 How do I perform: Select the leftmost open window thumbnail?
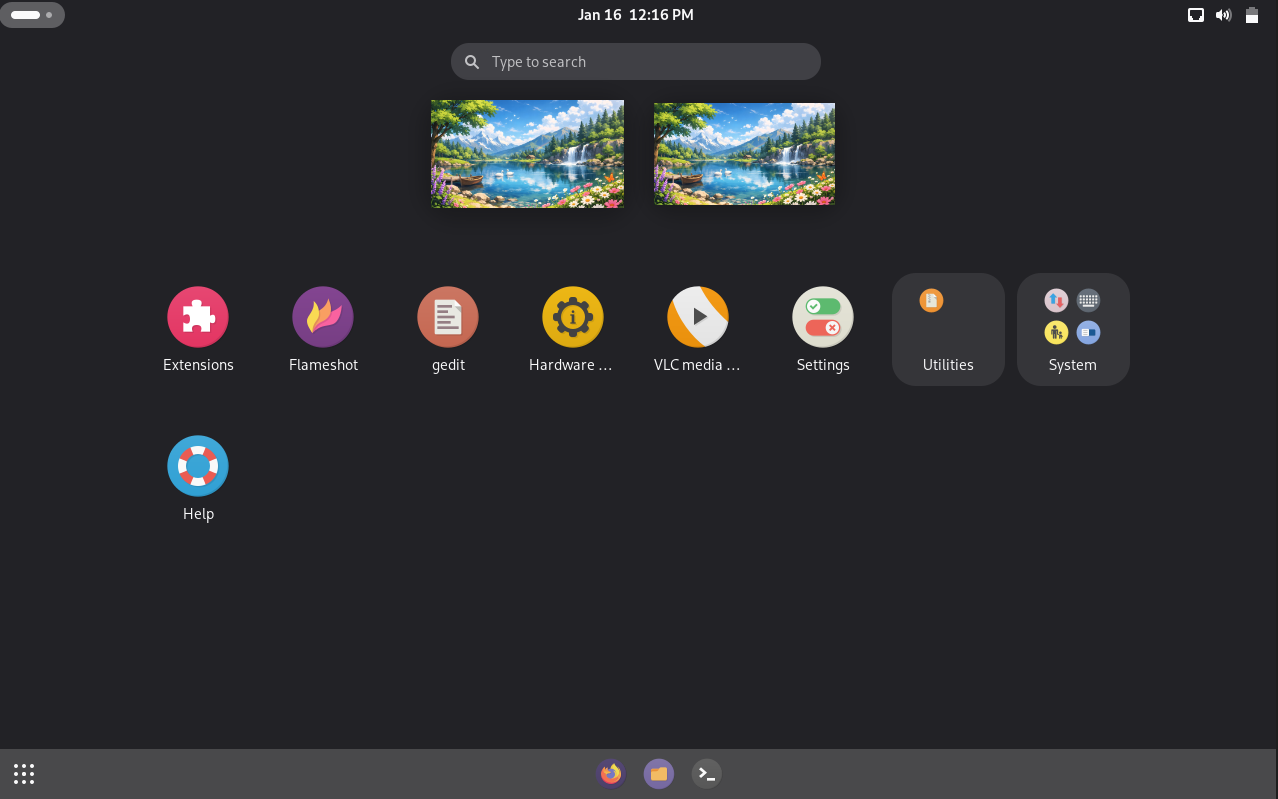(x=527, y=153)
